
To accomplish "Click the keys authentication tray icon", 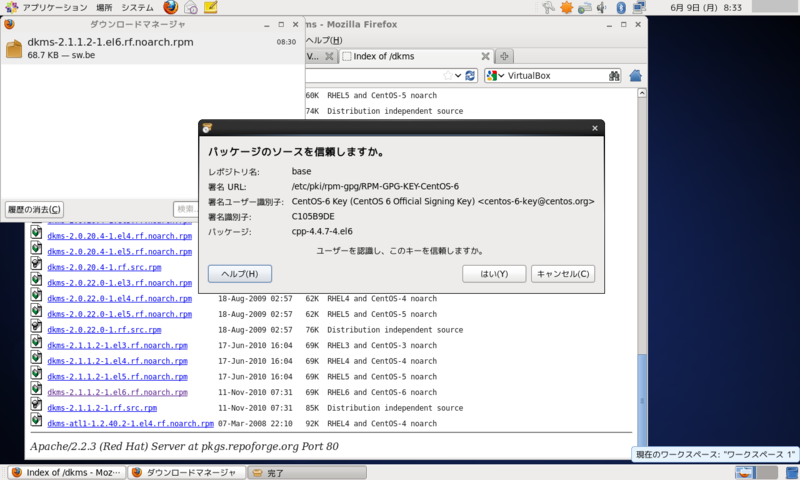I will tap(548, 7).
